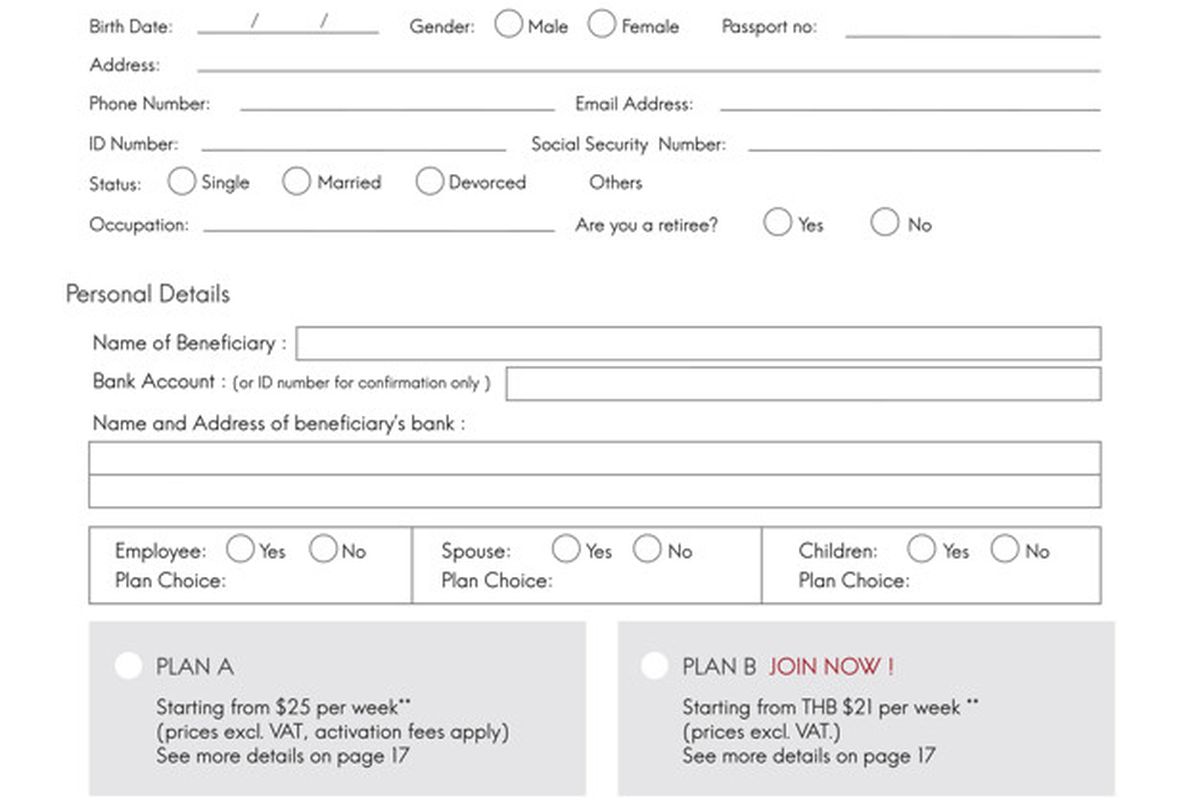Mark No for the retiree question
This screenshot has height=800, width=1200.
(885, 223)
